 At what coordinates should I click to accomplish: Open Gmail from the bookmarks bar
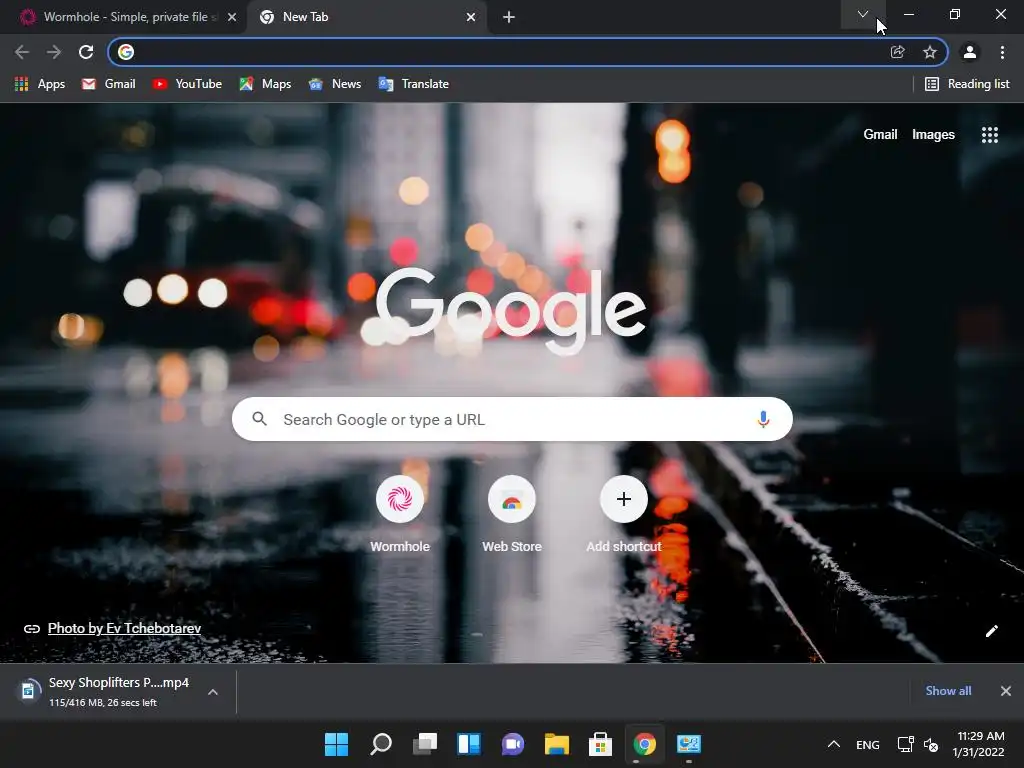point(108,84)
